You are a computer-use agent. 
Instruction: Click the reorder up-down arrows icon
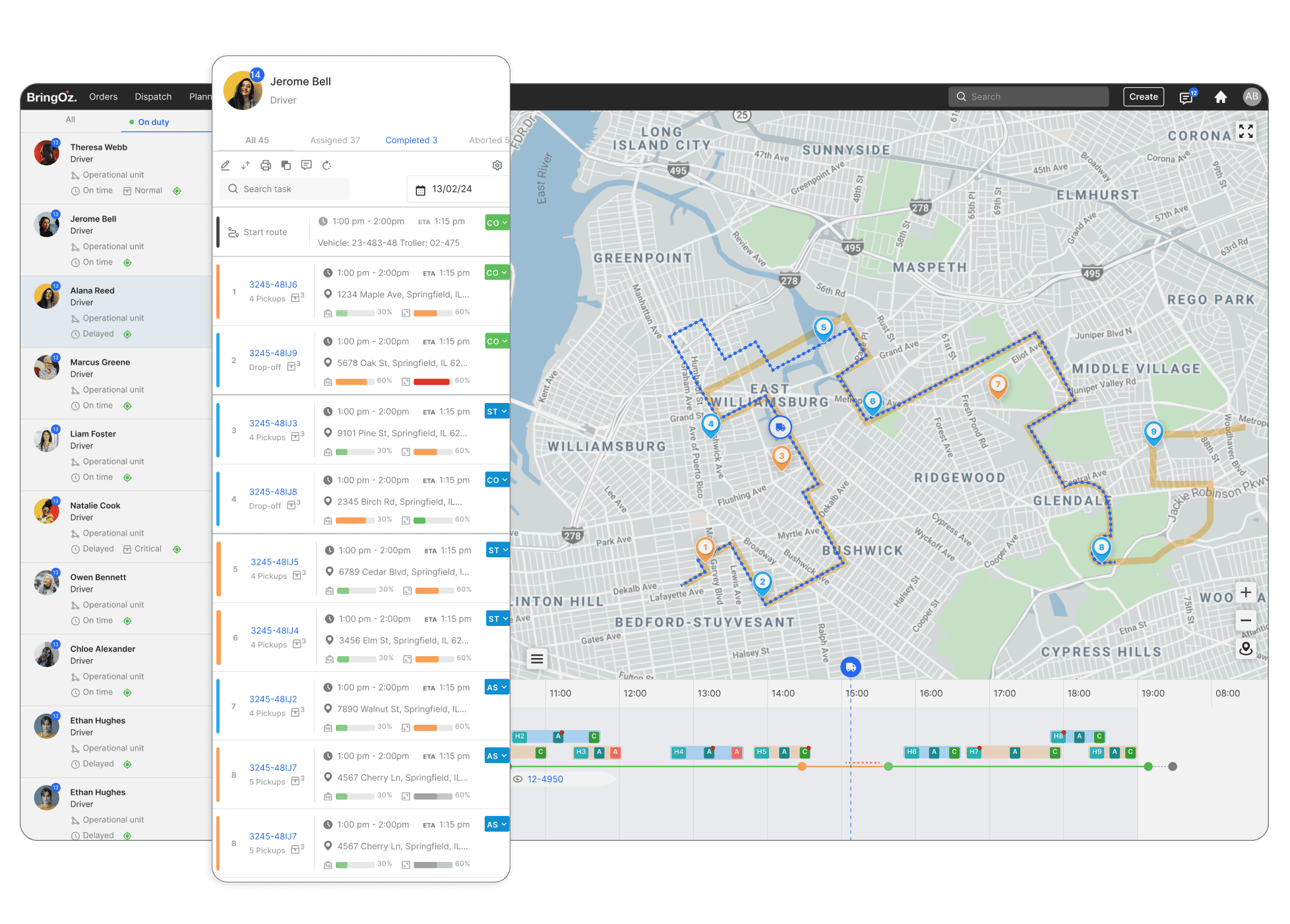(x=245, y=165)
